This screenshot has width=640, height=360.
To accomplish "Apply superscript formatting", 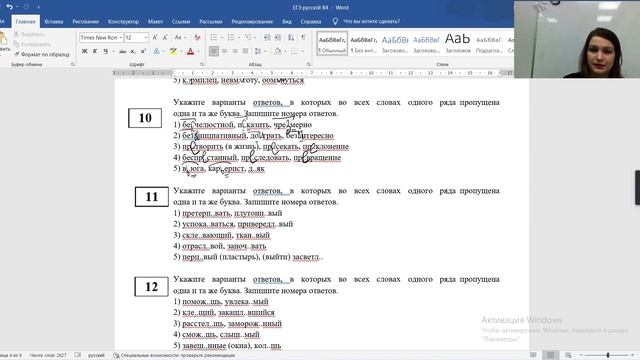I will coord(143,51).
